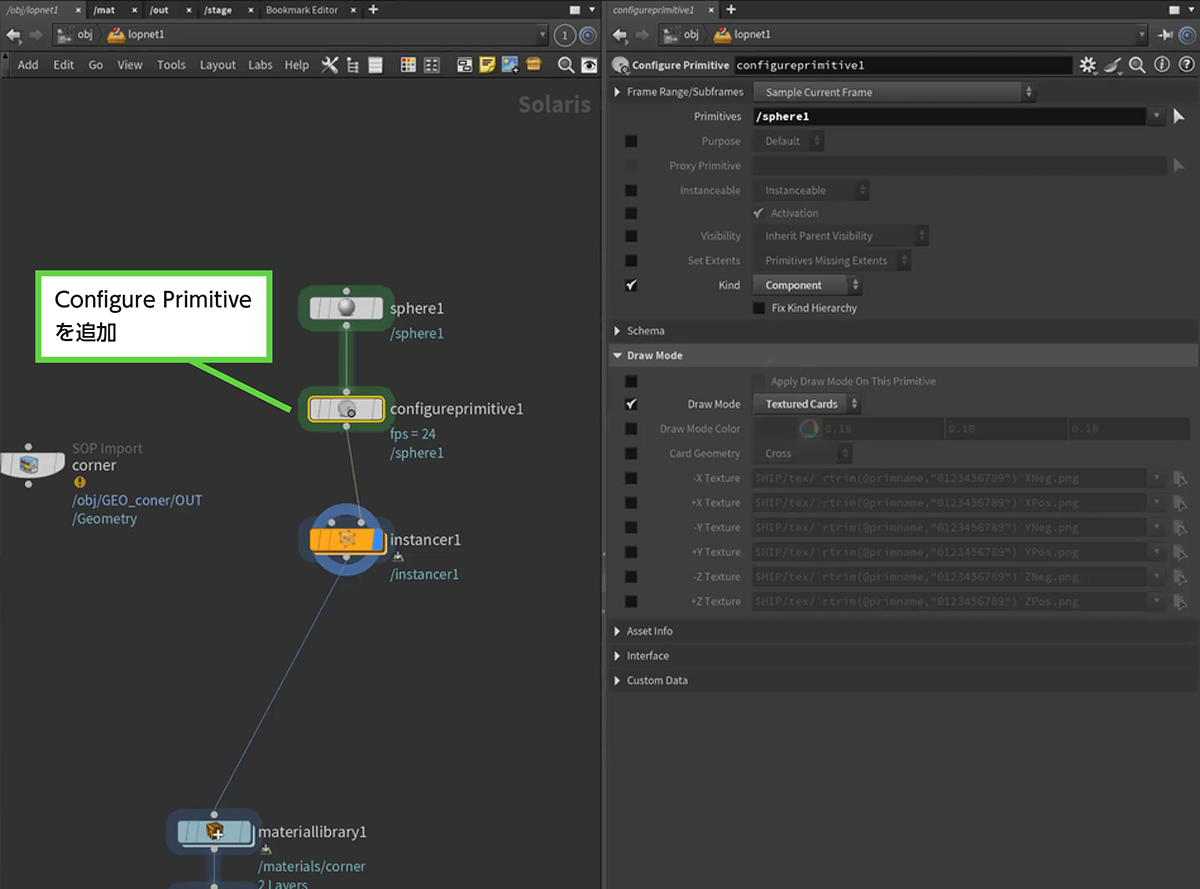This screenshot has height=889, width=1200.
Task: Open the Layout menu
Action: (x=217, y=65)
